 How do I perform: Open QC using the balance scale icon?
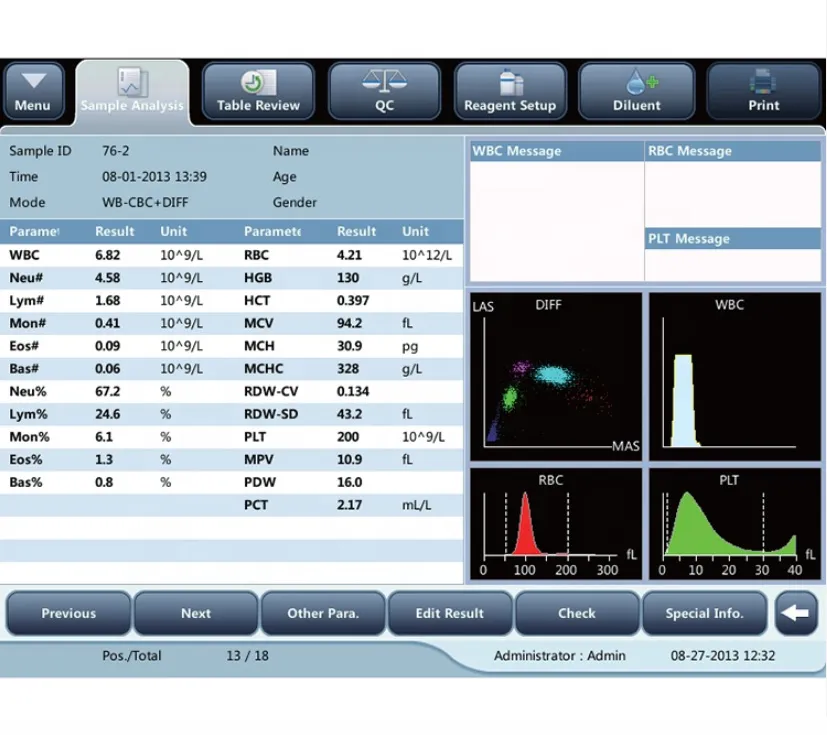[x=384, y=80]
